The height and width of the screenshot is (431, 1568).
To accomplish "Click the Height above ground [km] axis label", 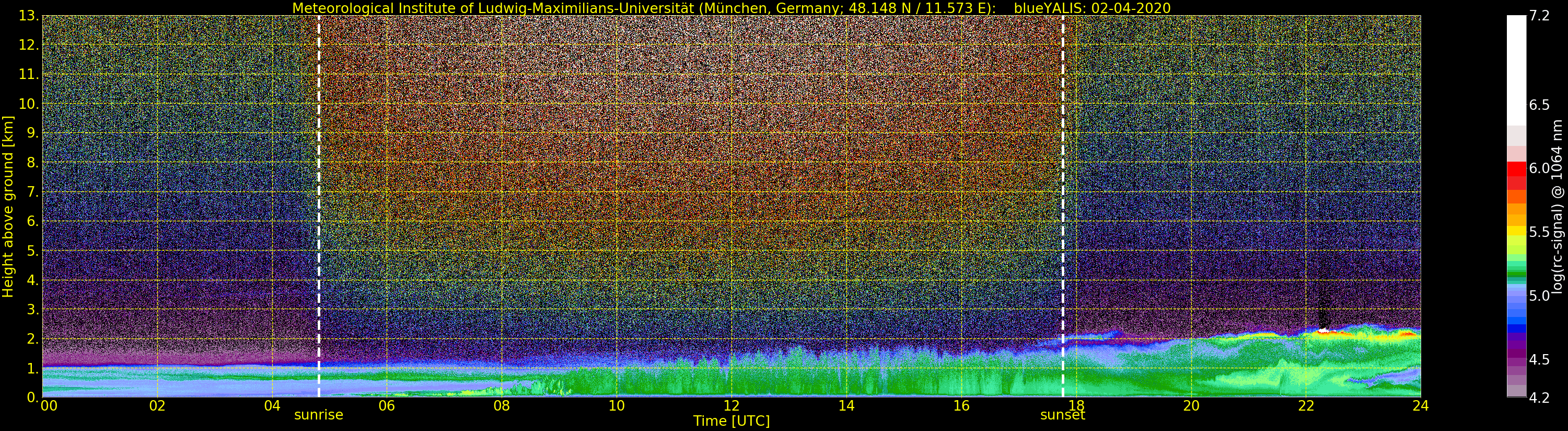I will click(x=8, y=207).
